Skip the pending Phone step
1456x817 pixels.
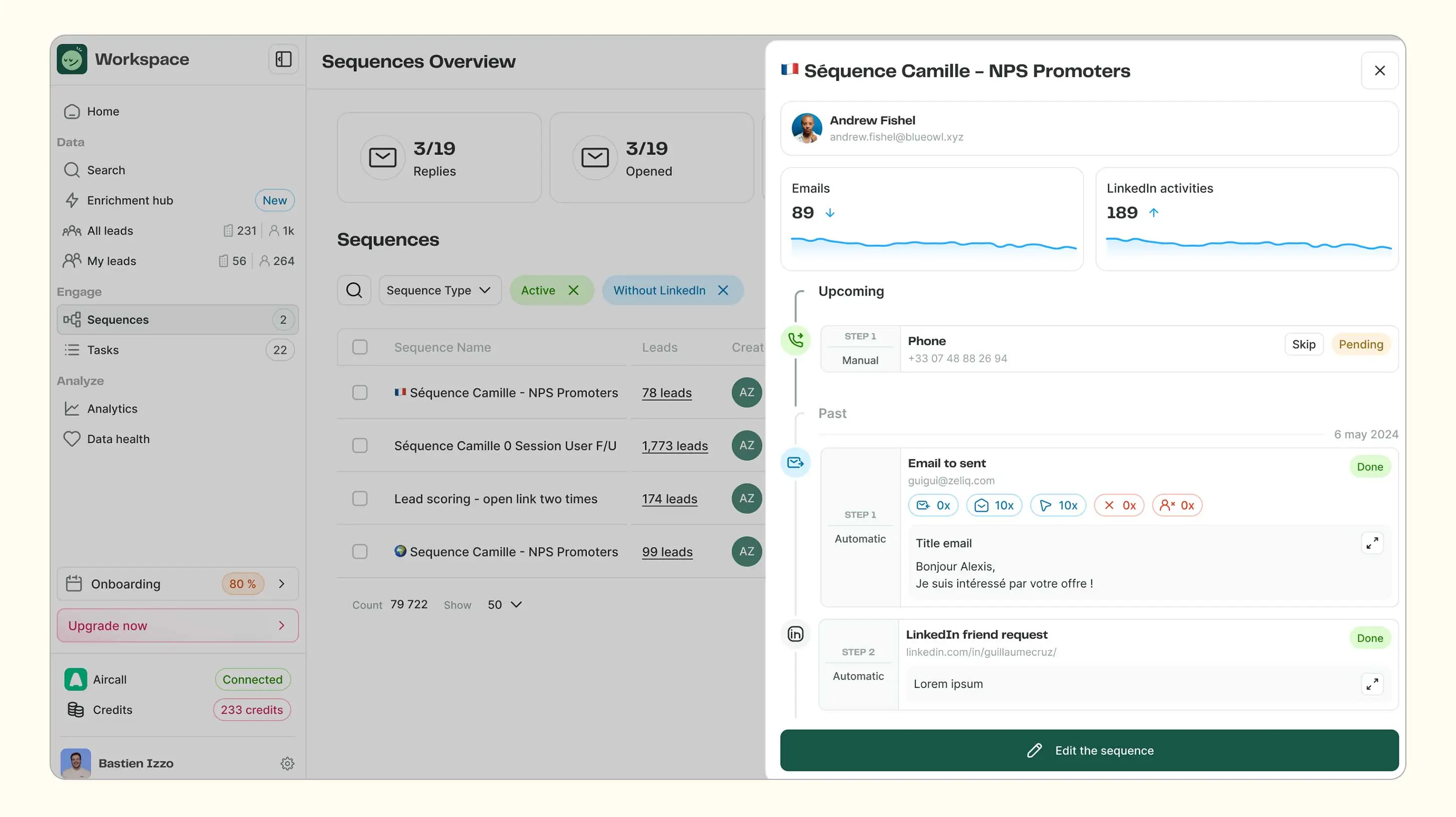(1304, 345)
